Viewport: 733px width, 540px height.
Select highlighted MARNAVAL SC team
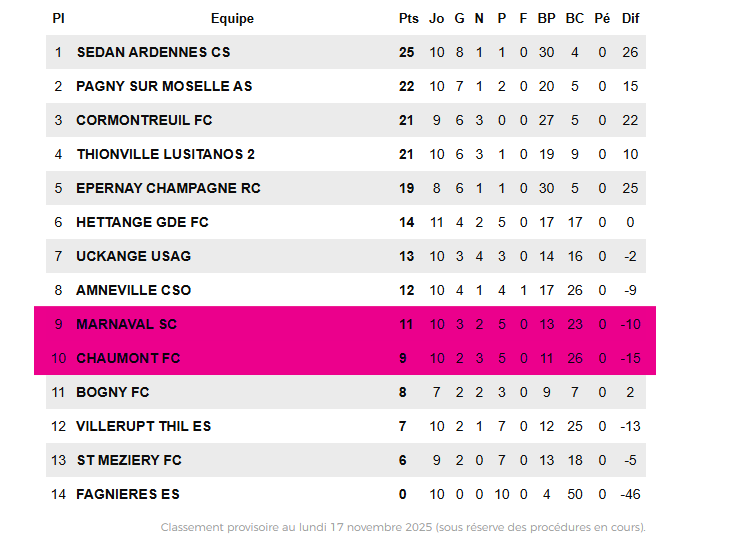(126, 324)
